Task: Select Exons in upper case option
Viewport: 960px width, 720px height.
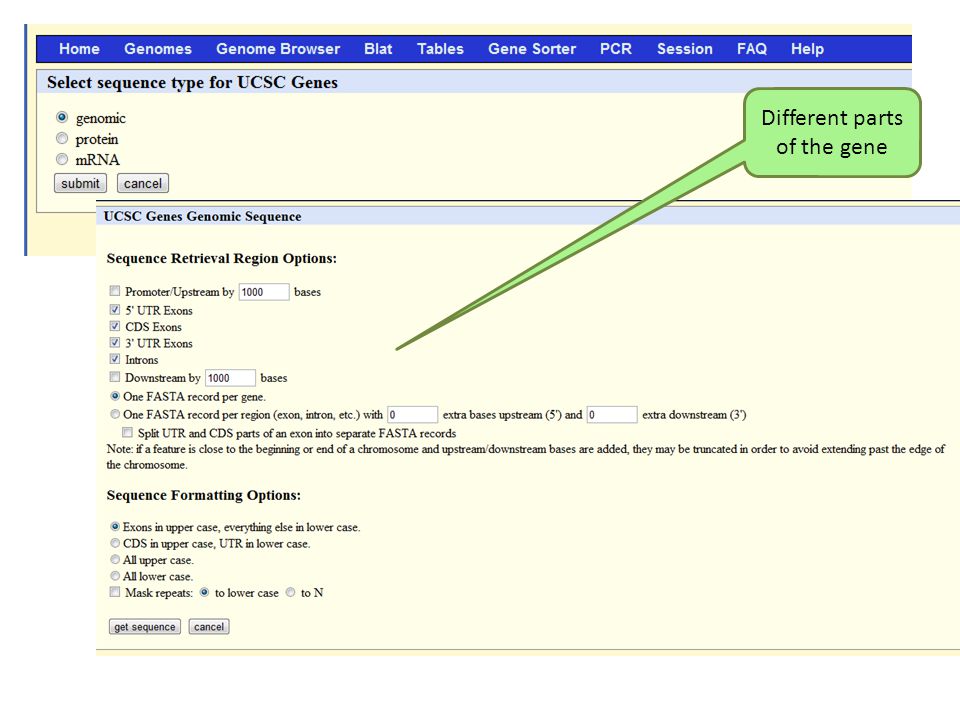Action: pyautogui.click(x=115, y=527)
